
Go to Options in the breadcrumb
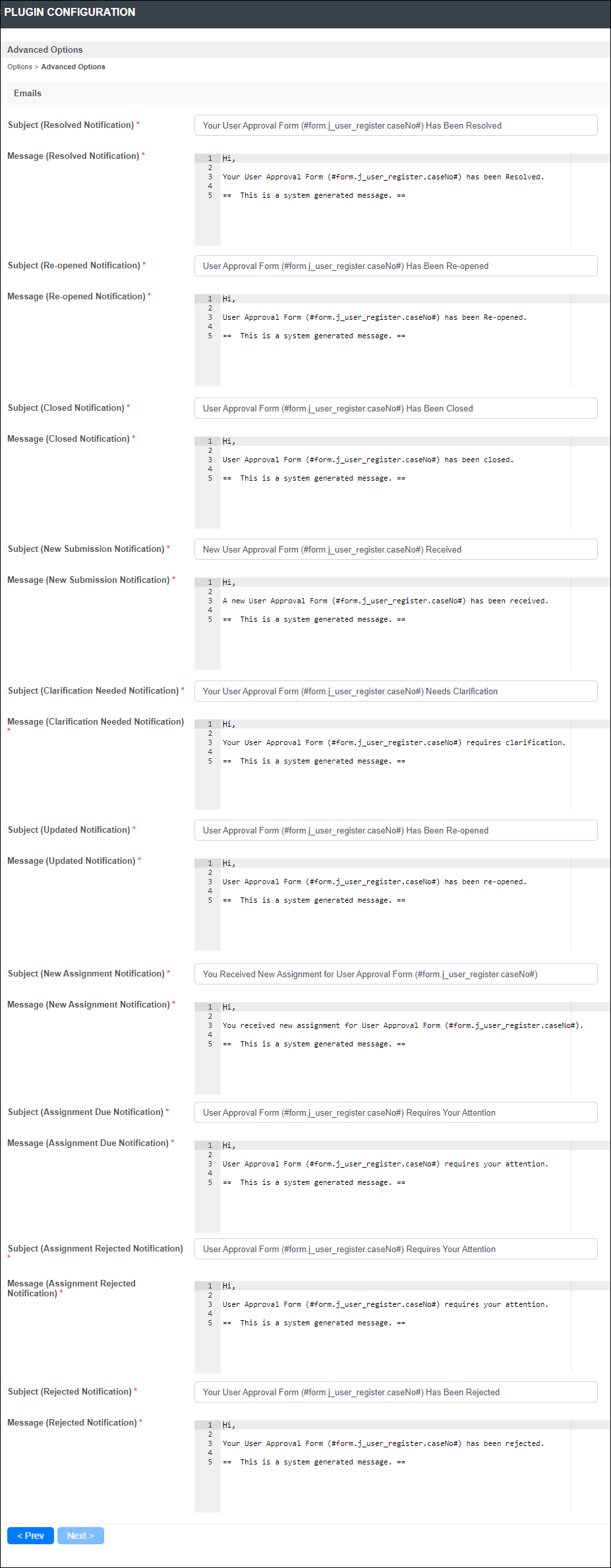20,67
